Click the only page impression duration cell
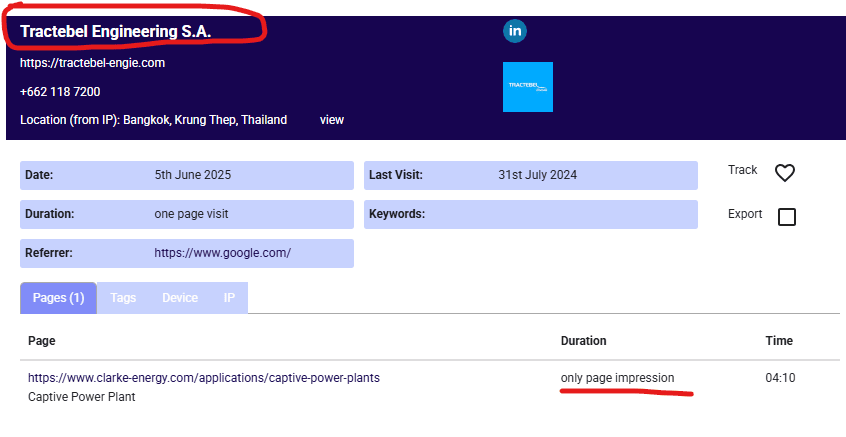This screenshot has width=846, height=437. tap(617, 378)
